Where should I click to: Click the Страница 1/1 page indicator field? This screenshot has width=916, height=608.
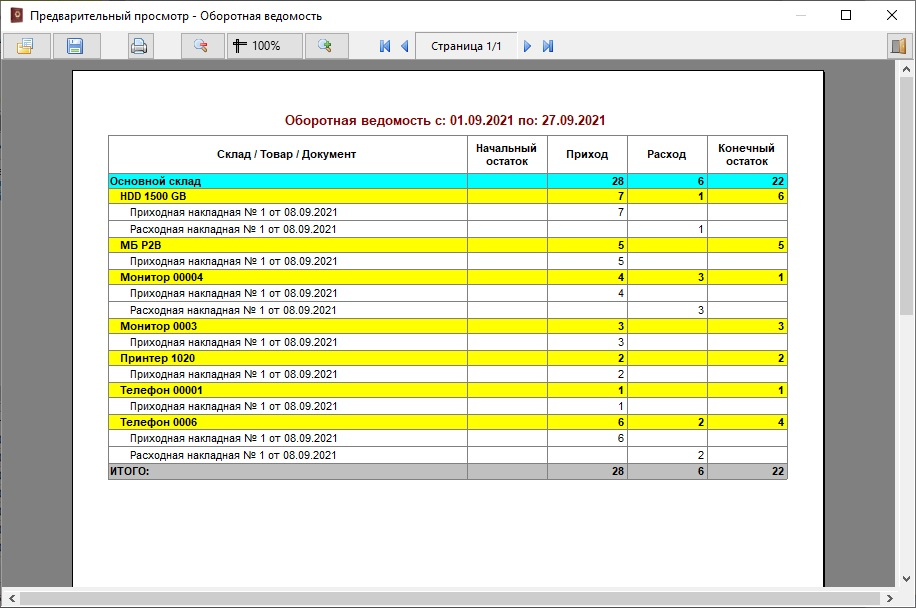[x=466, y=46]
